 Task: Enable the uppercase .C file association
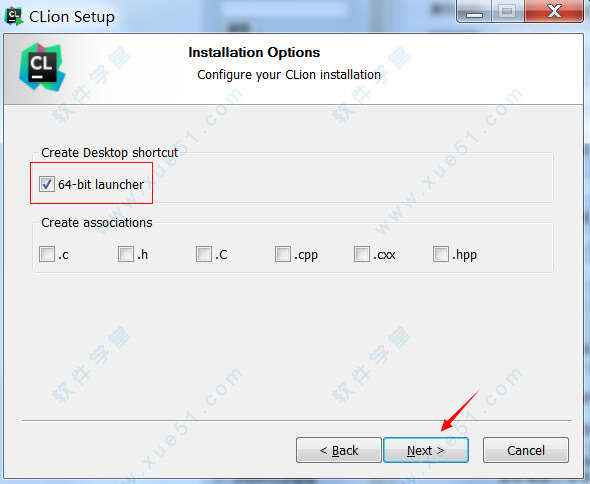pos(204,254)
